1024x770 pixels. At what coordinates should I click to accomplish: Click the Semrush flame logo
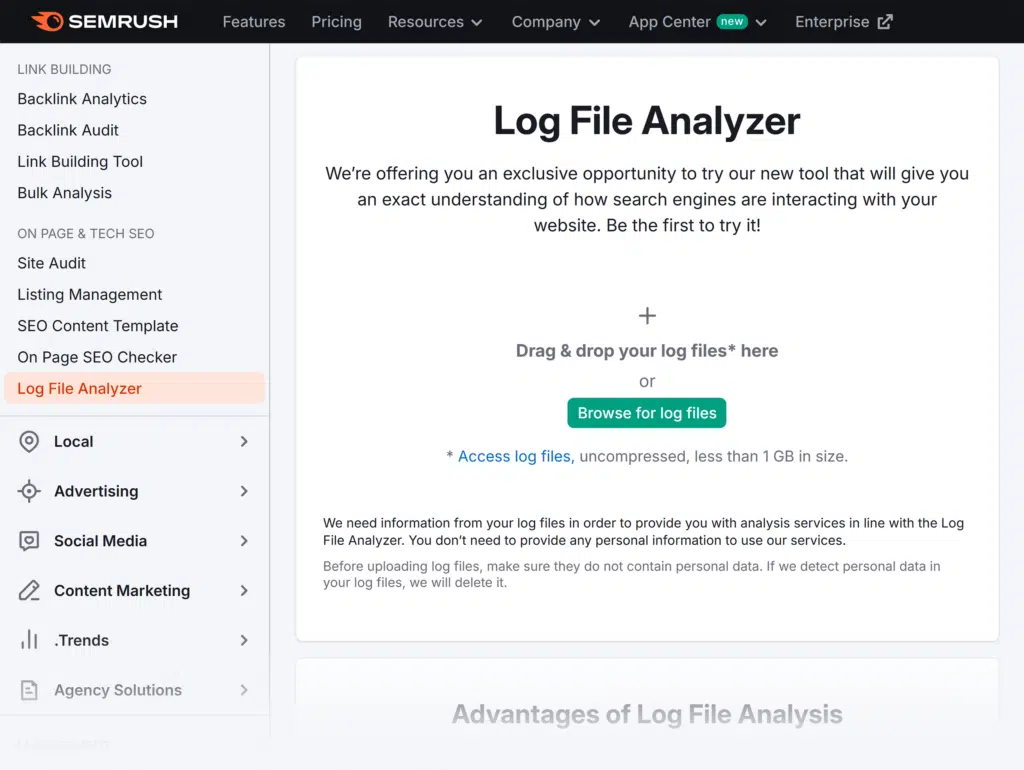click(x=47, y=21)
